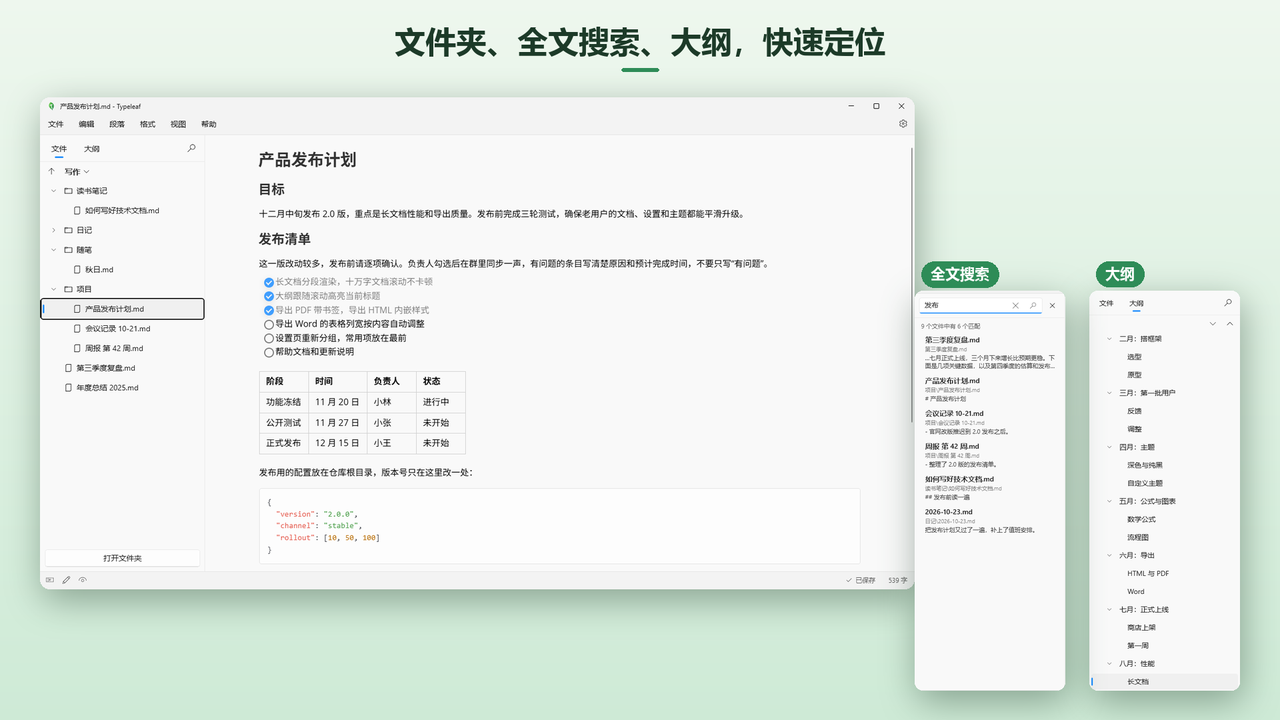This screenshot has height=720, width=1280.
Task: Open the 帮助 menu
Action: [x=208, y=124]
